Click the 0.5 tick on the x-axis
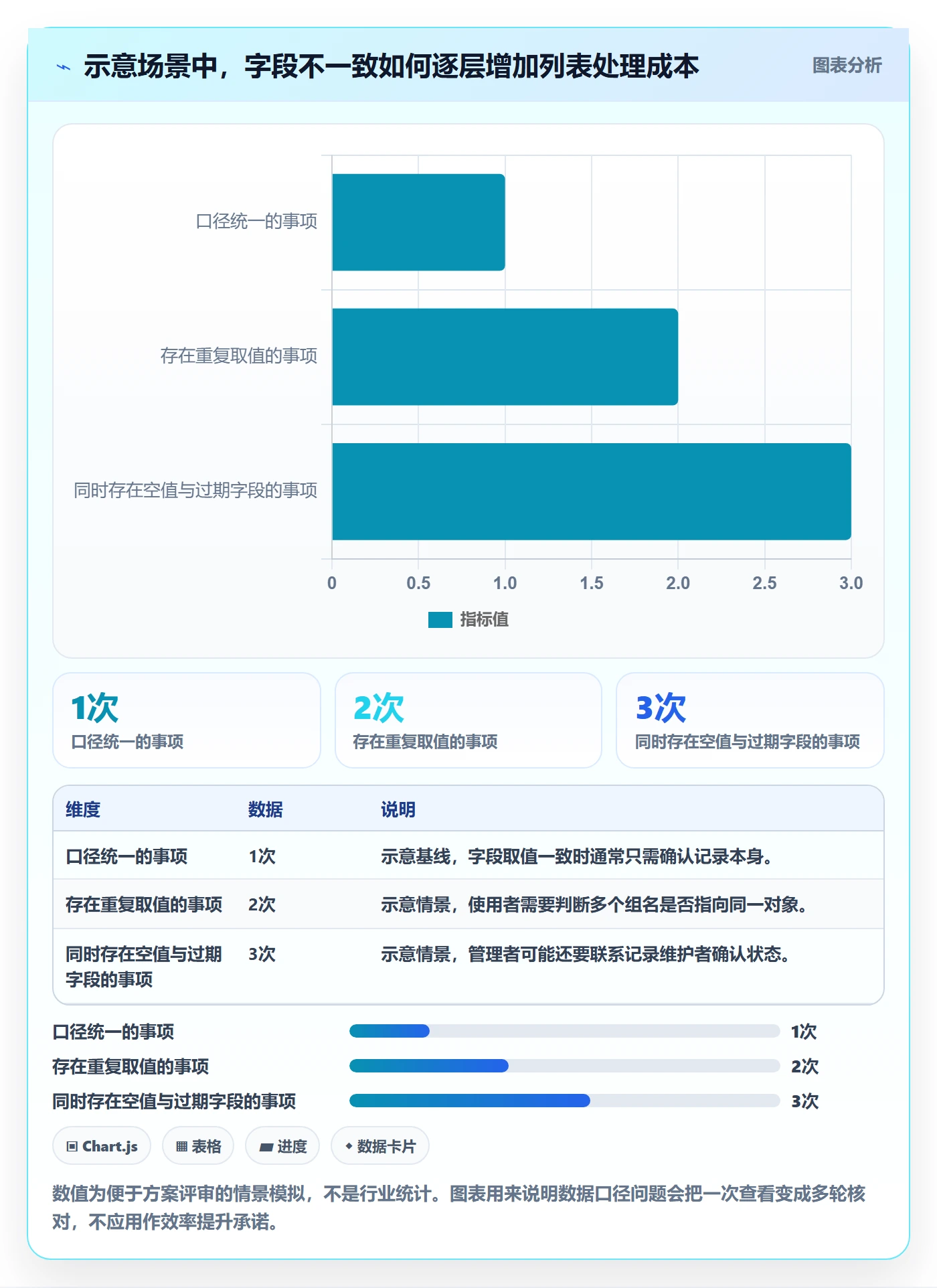 418,583
